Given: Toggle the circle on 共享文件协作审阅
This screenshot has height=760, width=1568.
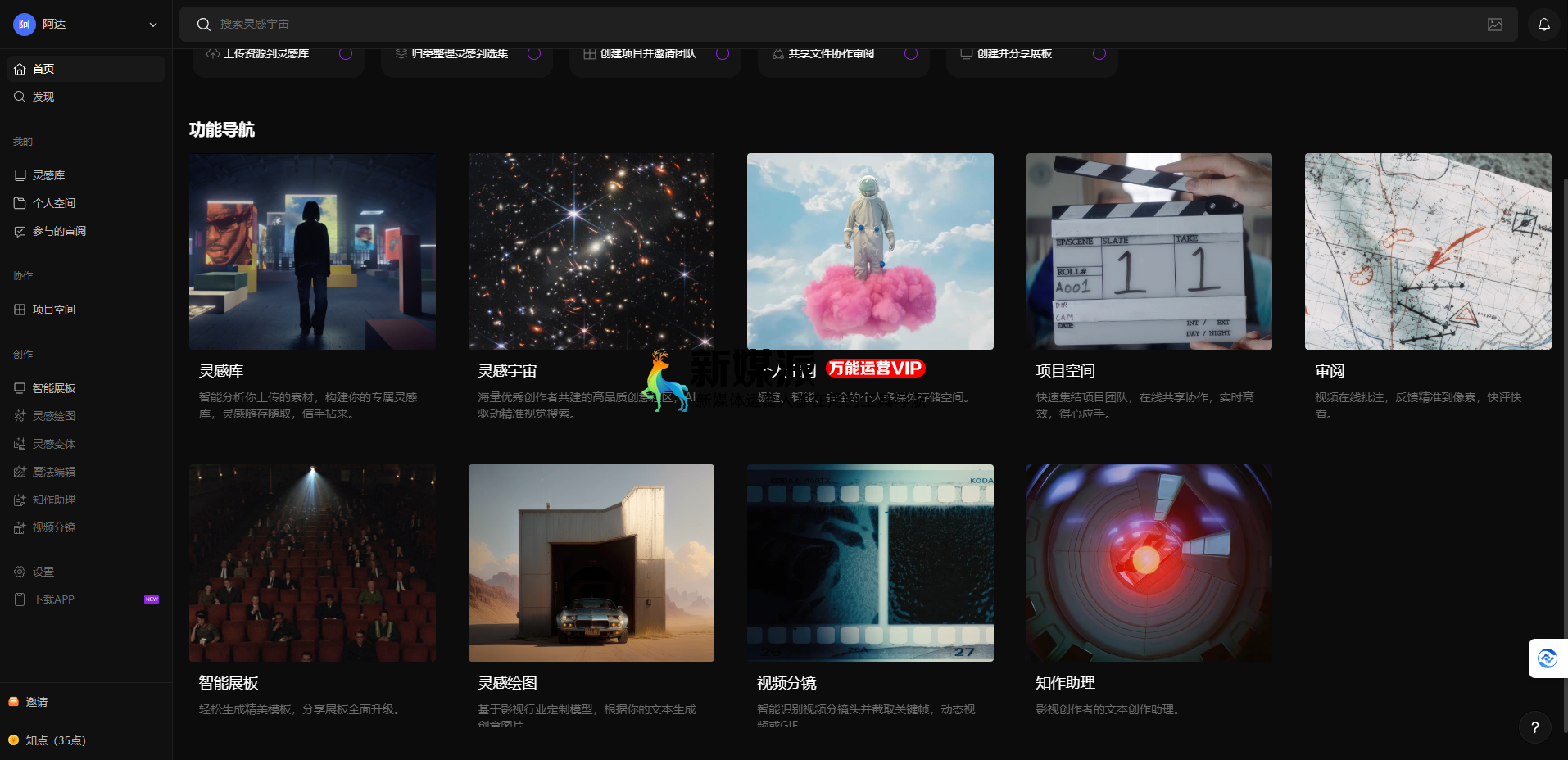Looking at the screenshot, I should (911, 53).
